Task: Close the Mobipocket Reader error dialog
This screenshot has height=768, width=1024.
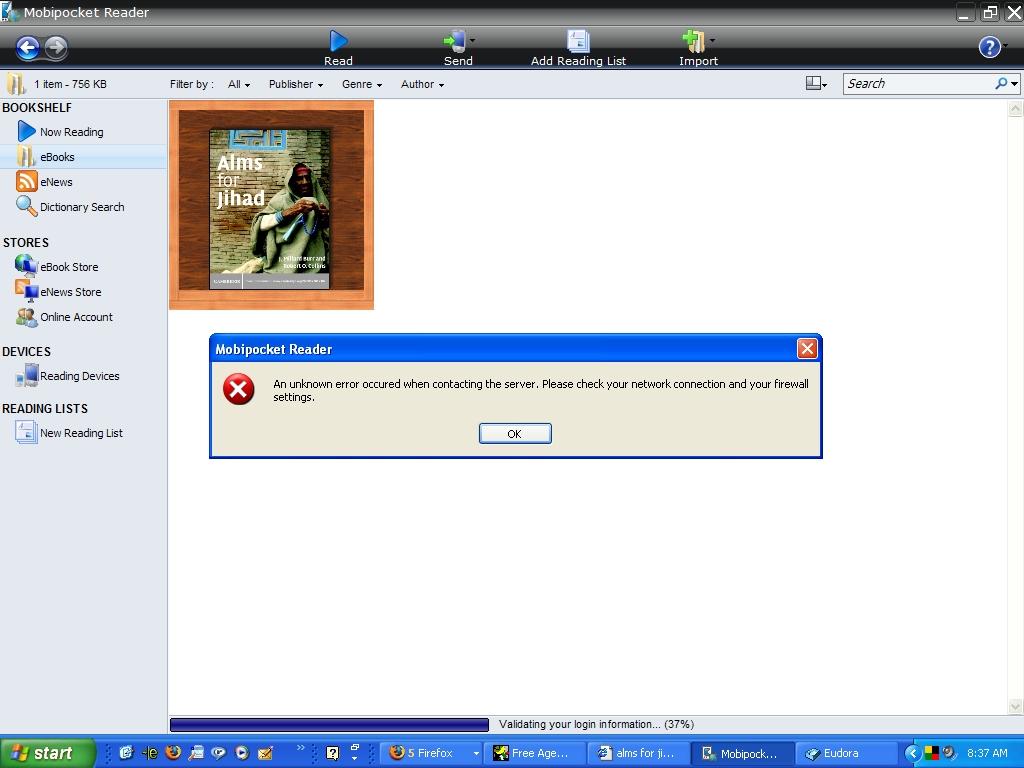Action: point(807,349)
